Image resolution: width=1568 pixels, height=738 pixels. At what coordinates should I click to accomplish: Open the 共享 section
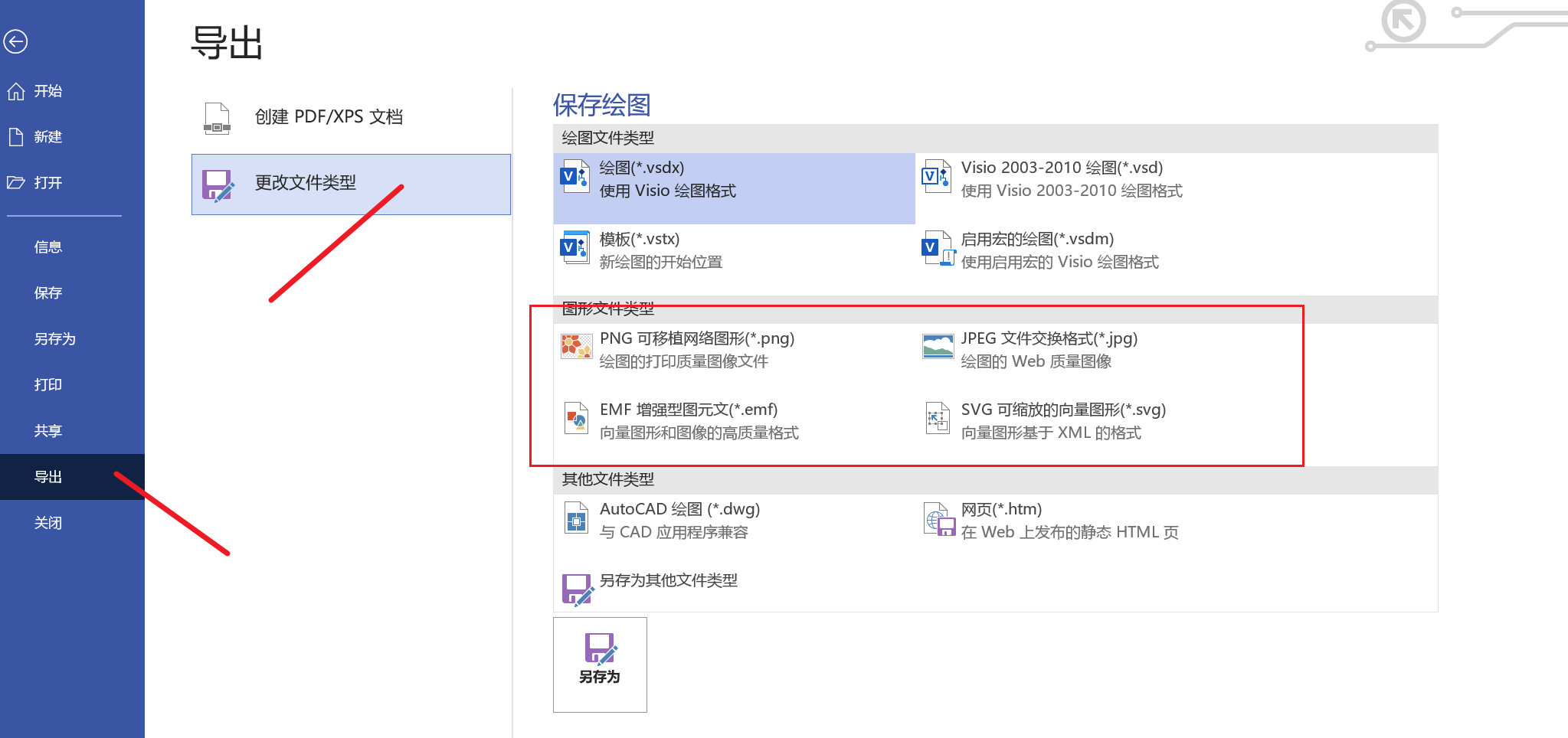pyautogui.click(x=48, y=430)
